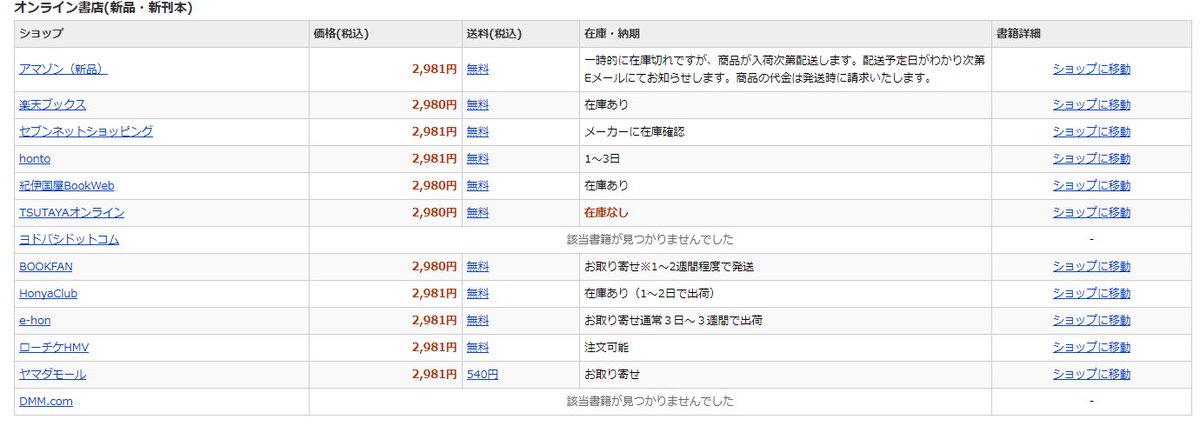Click 無料 shipping link in TSUTAYAオンライン row

478,212
